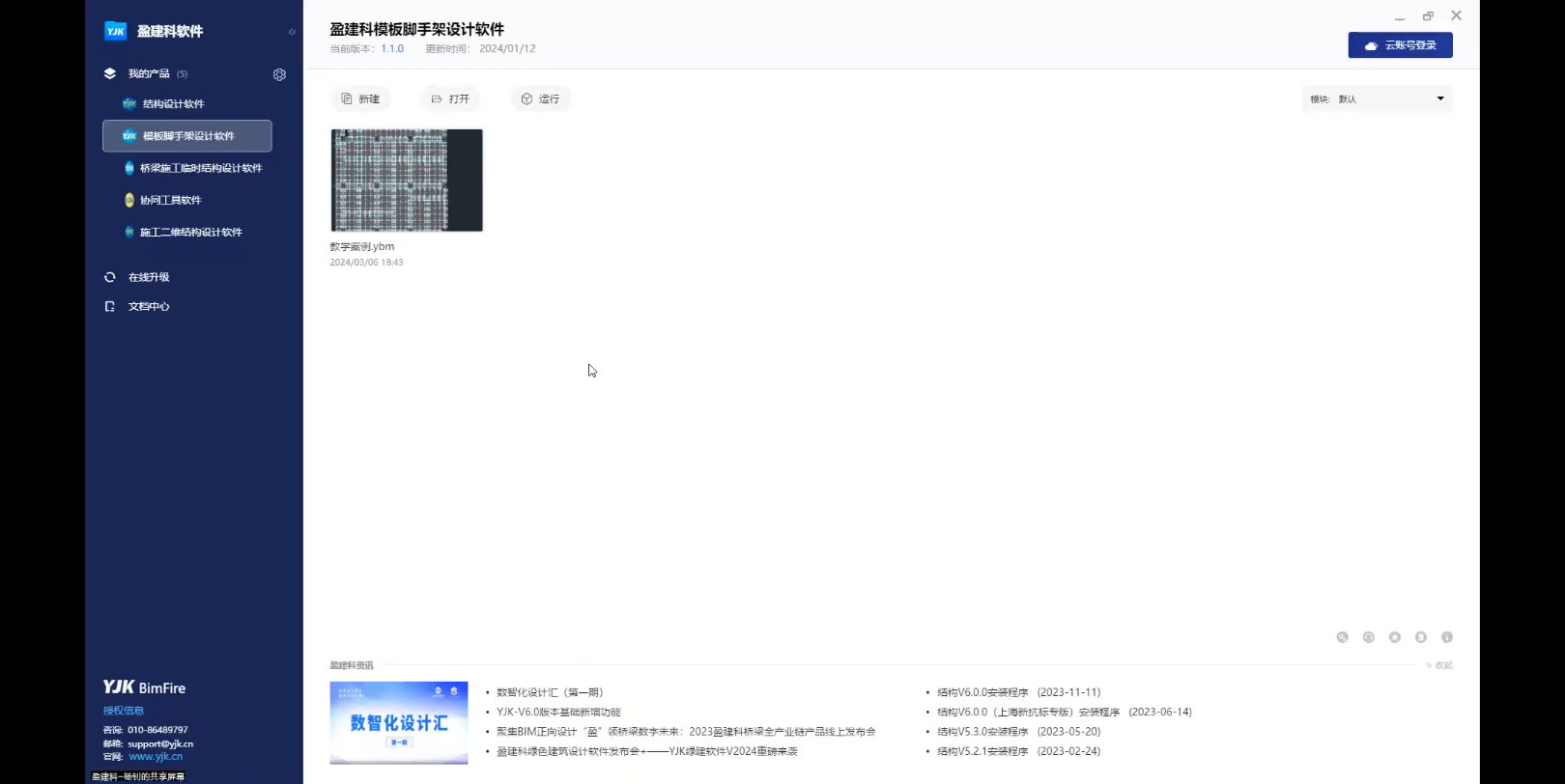Open news item YJK-V6.0版本基础新增功能
This screenshot has height=784, width=1565.
(558, 712)
